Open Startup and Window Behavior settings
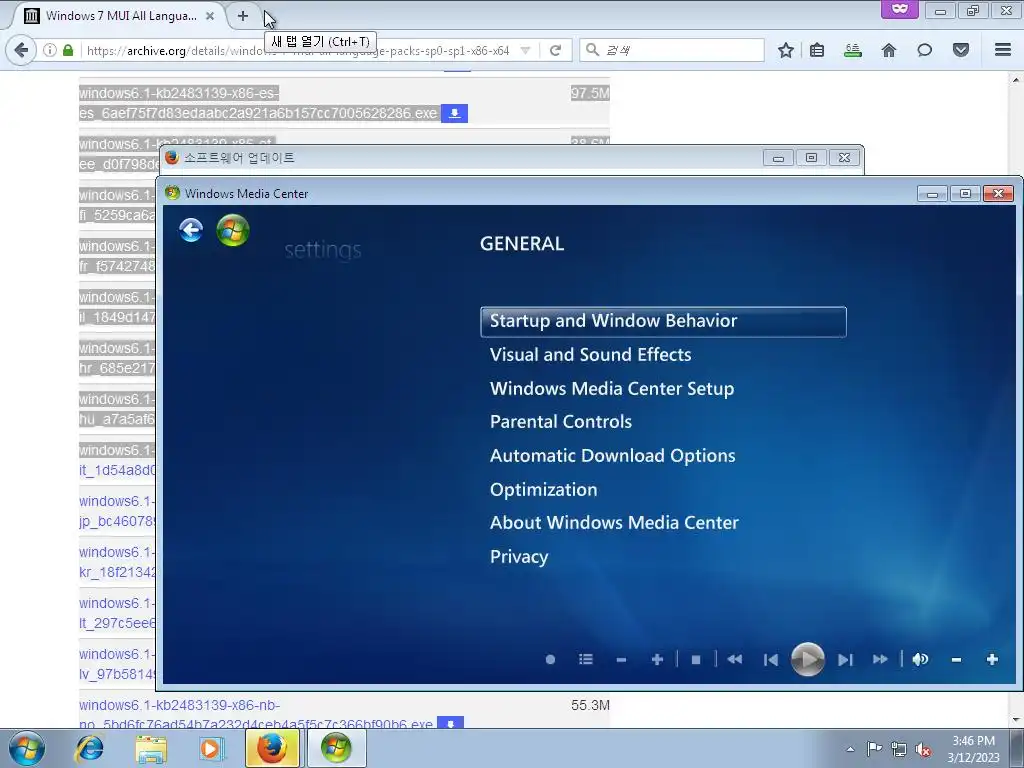 [x=663, y=321]
